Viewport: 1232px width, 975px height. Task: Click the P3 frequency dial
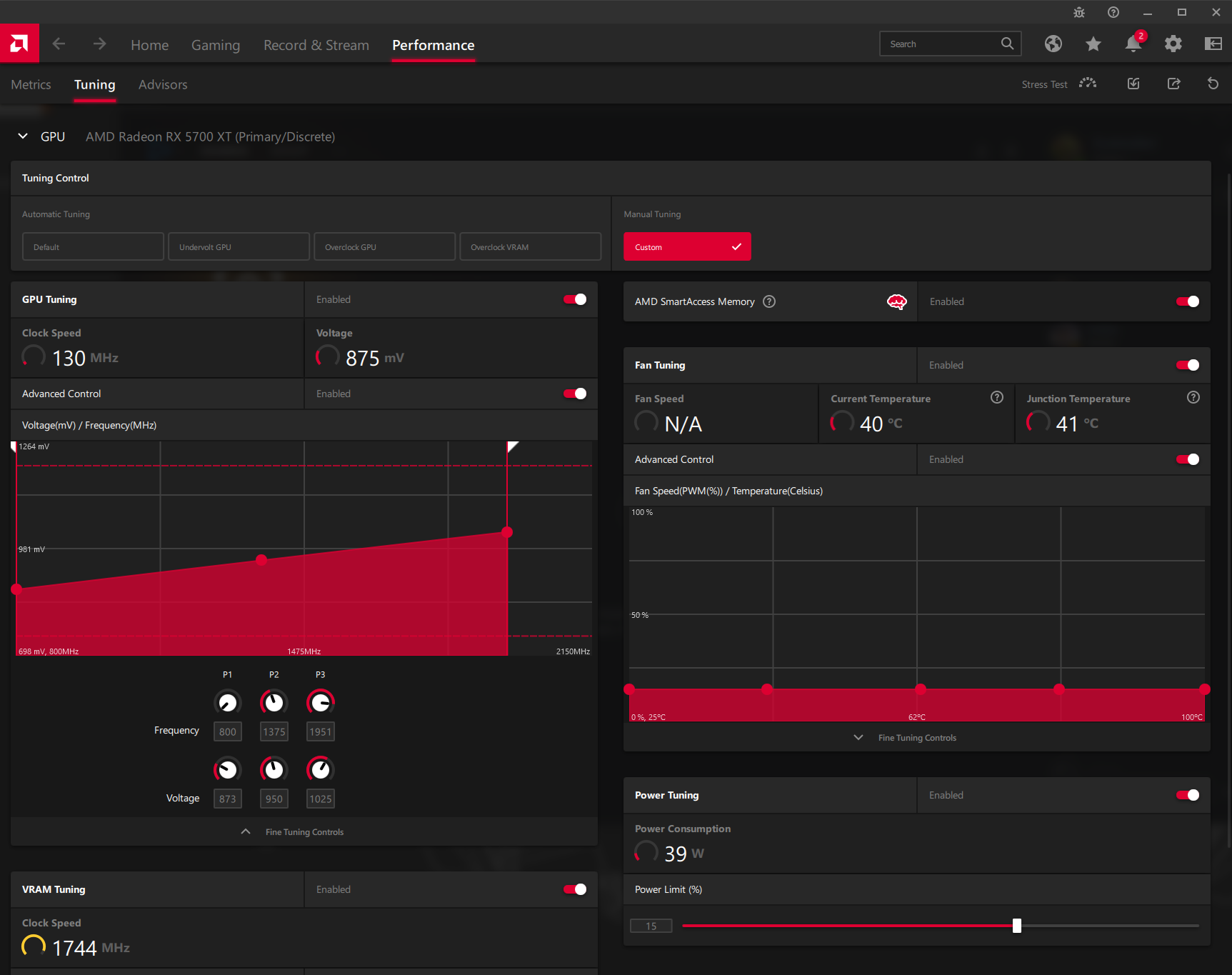click(320, 703)
